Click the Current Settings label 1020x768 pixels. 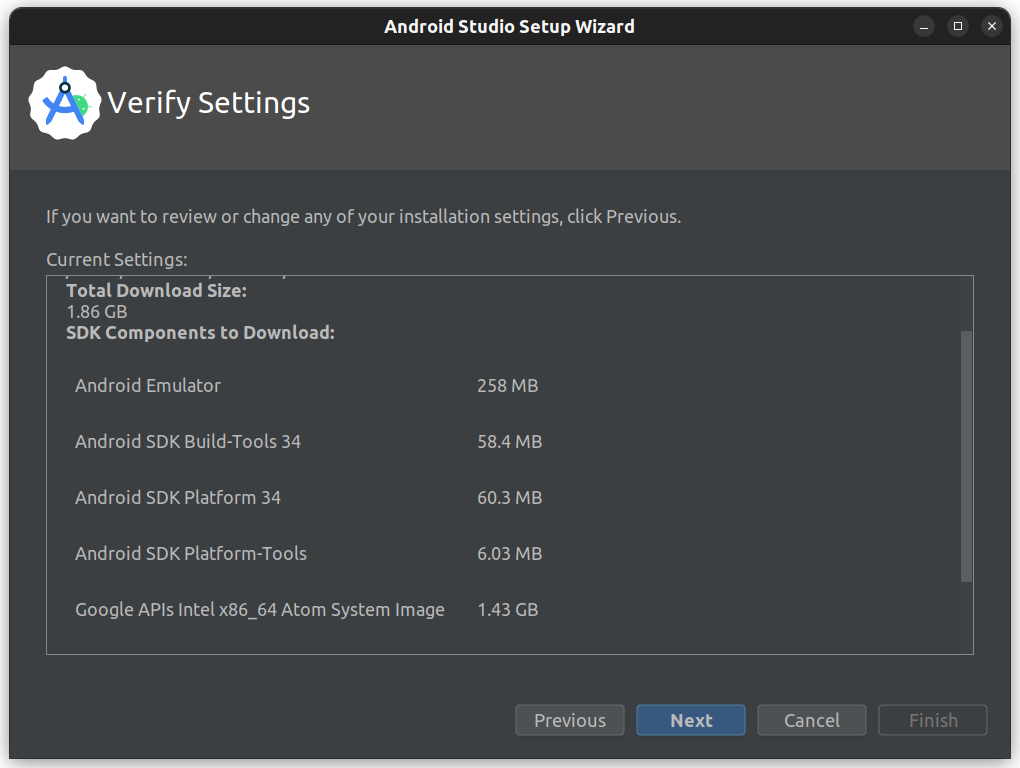[116, 259]
